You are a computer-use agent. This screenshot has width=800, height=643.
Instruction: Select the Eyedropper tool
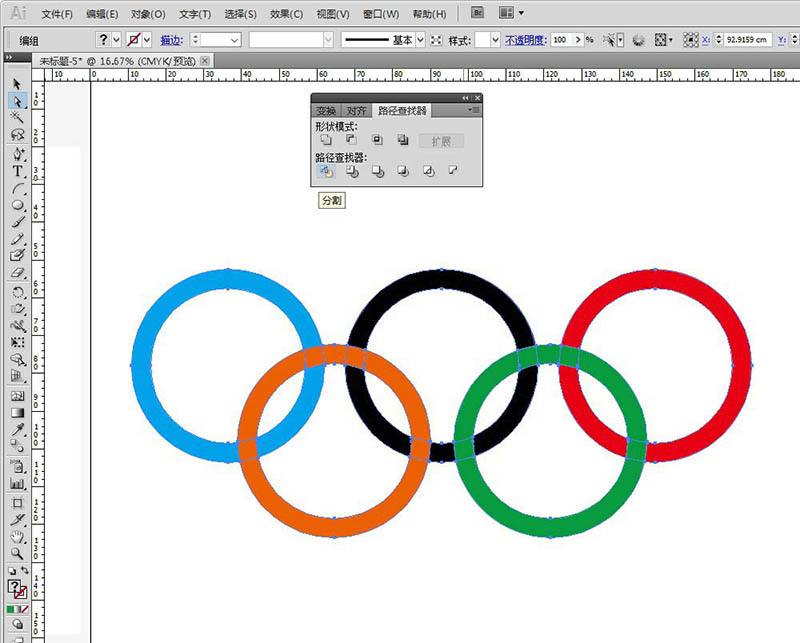[18, 429]
